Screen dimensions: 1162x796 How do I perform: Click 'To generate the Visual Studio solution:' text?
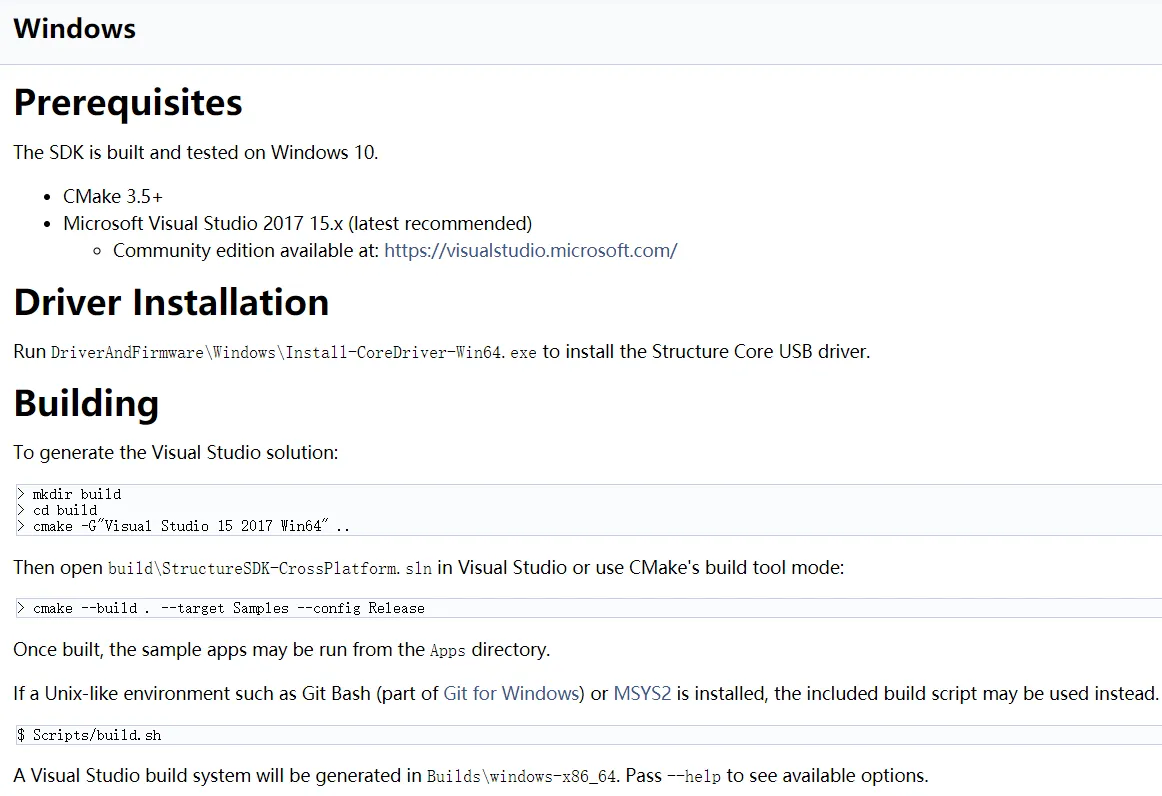[x=176, y=452]
